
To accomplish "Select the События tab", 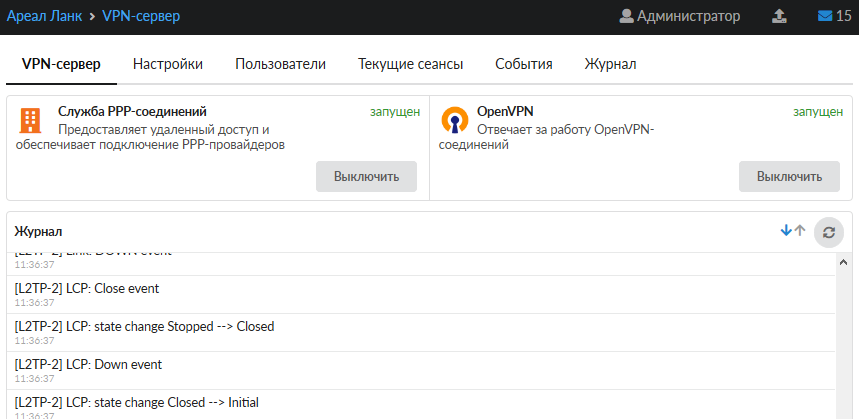I will point(523,64).
